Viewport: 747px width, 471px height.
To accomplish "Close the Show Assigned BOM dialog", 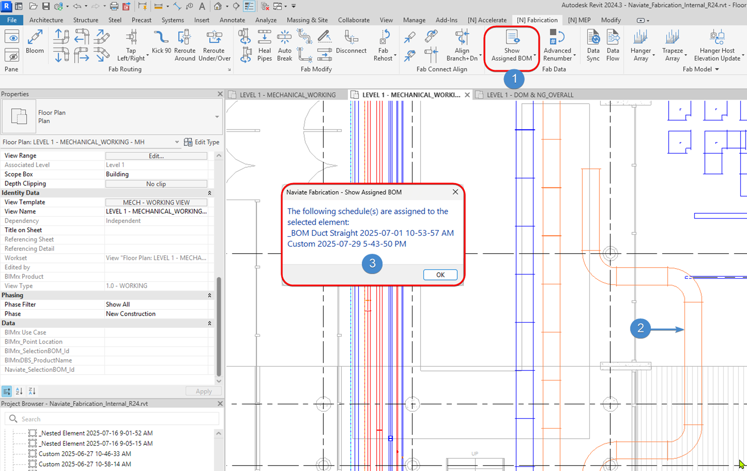I will (455, 192).
